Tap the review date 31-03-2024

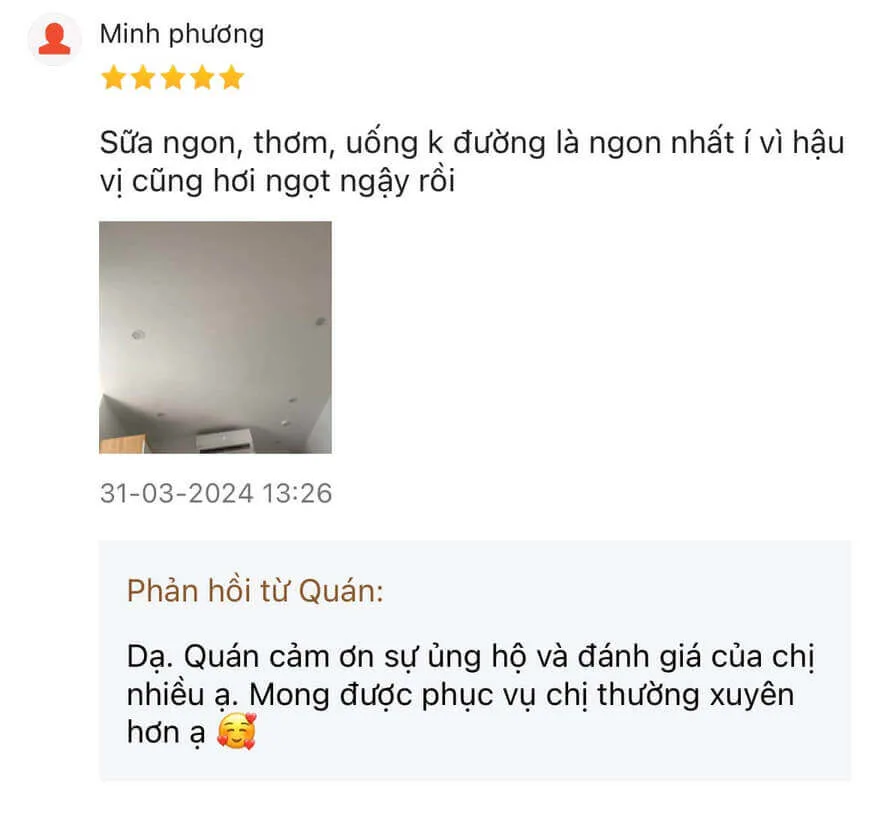176,493
